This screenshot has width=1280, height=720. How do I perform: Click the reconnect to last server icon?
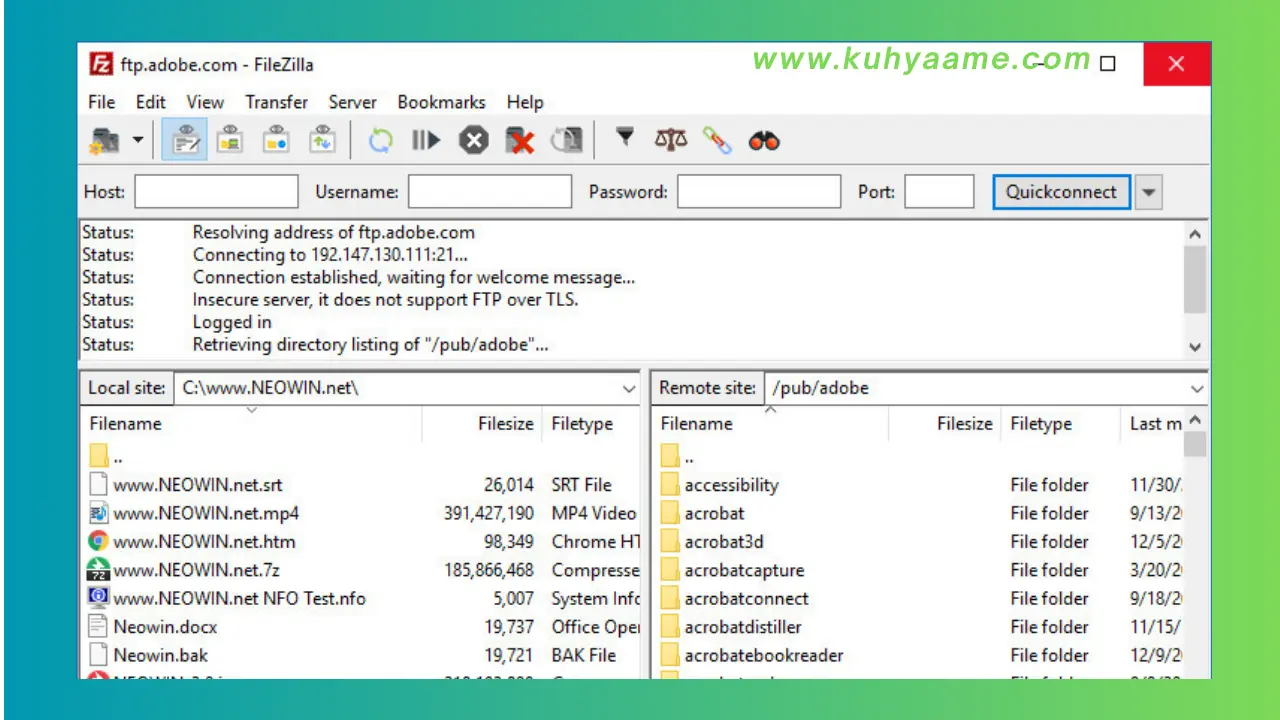[x=567, y=141]
